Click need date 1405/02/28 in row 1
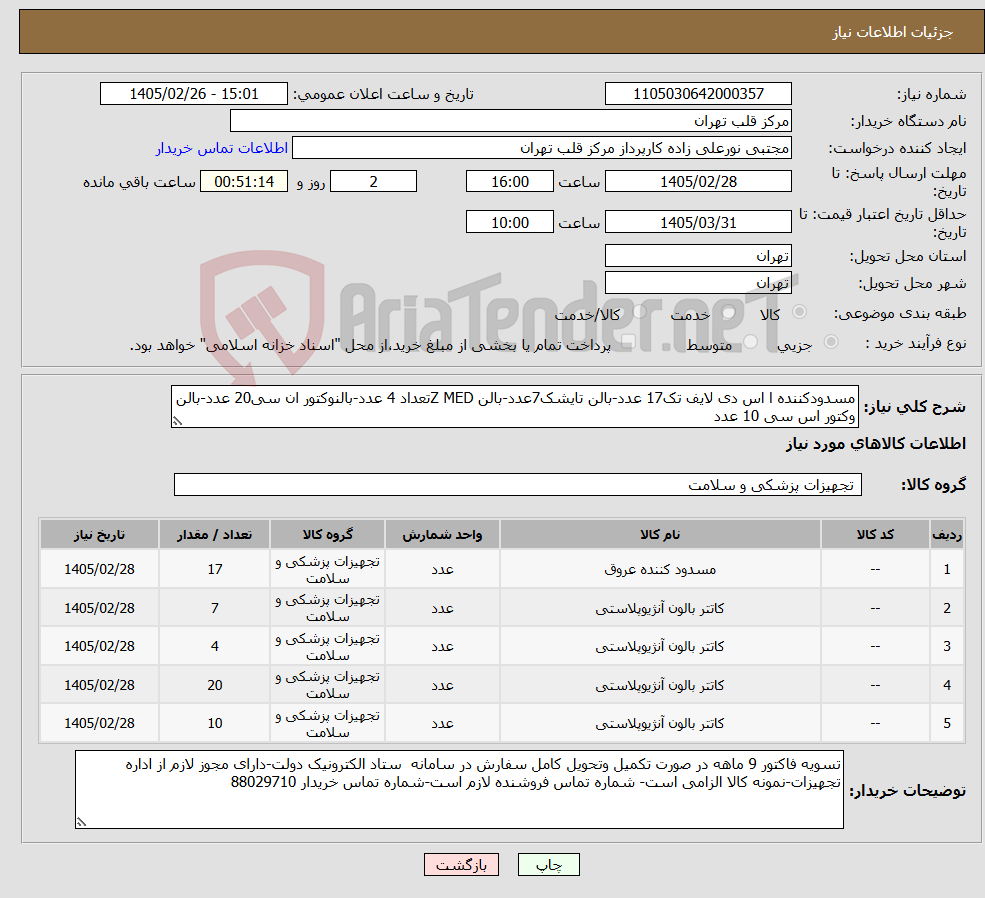The height and width of the screenshot is (898, 985). (99, 569)
